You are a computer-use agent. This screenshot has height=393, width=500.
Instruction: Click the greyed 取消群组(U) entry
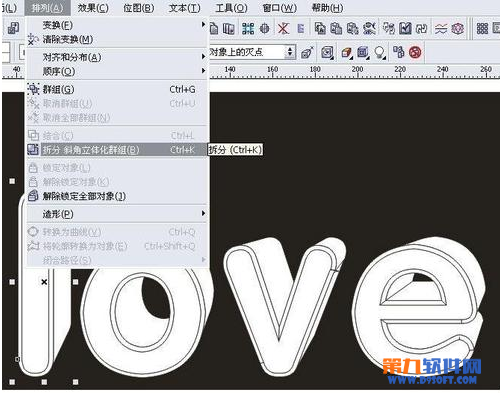(117, 104)
